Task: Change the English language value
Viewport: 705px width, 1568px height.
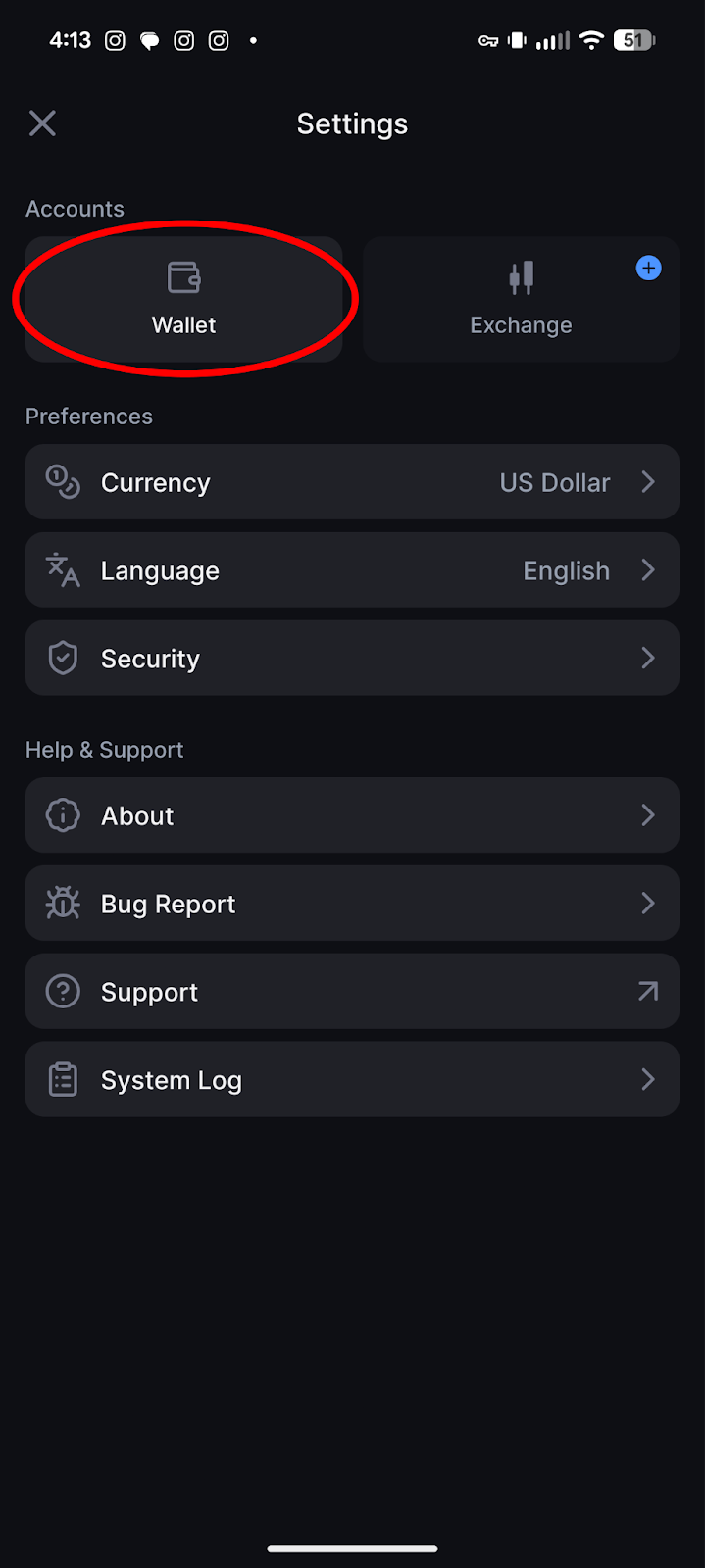Action: pos(566,571)
